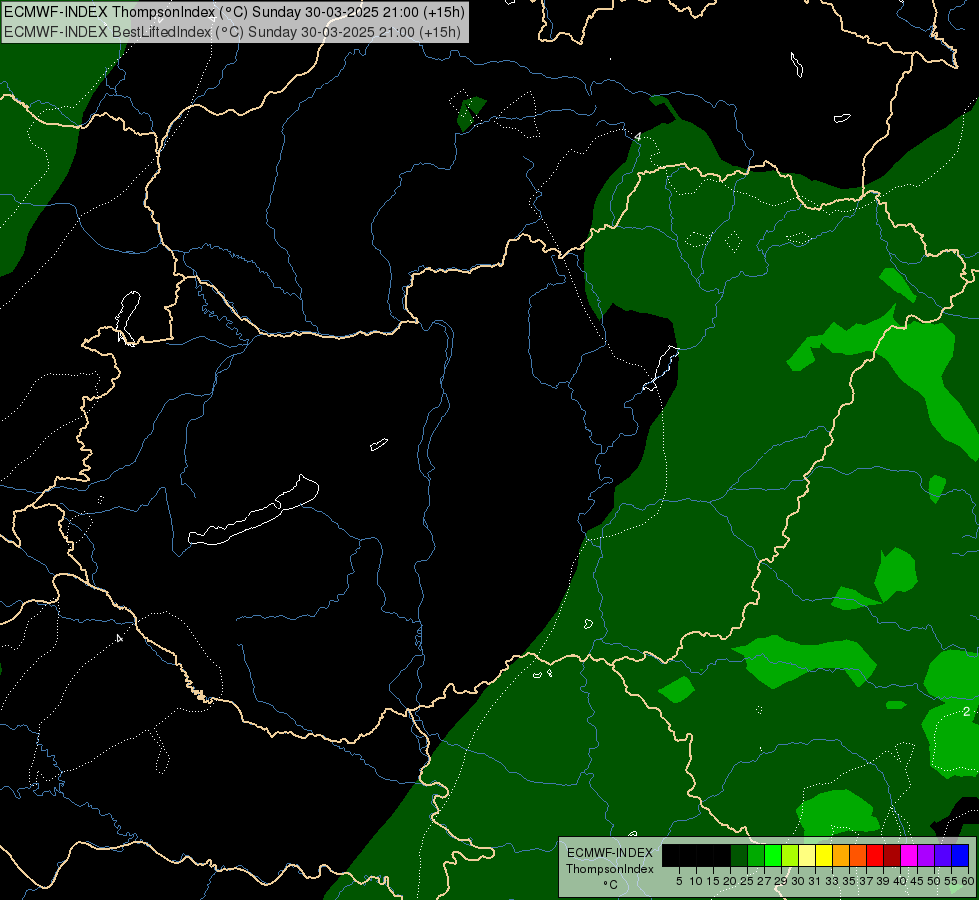The image size is (979, 900).
Task: Click the BestLiftedIndex header line at top
Action: point(232,32)
